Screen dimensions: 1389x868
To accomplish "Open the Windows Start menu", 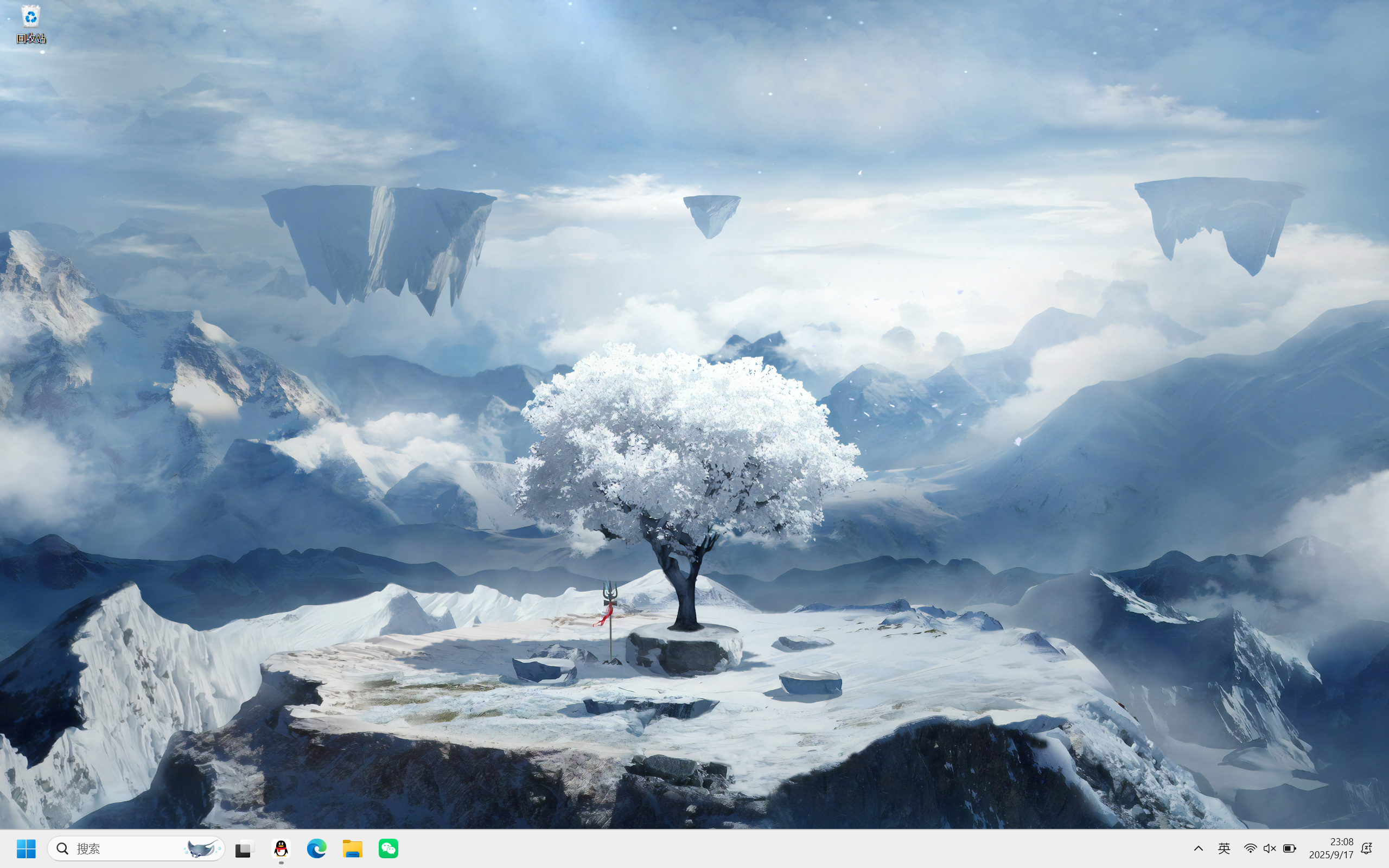I will (26, 848).
